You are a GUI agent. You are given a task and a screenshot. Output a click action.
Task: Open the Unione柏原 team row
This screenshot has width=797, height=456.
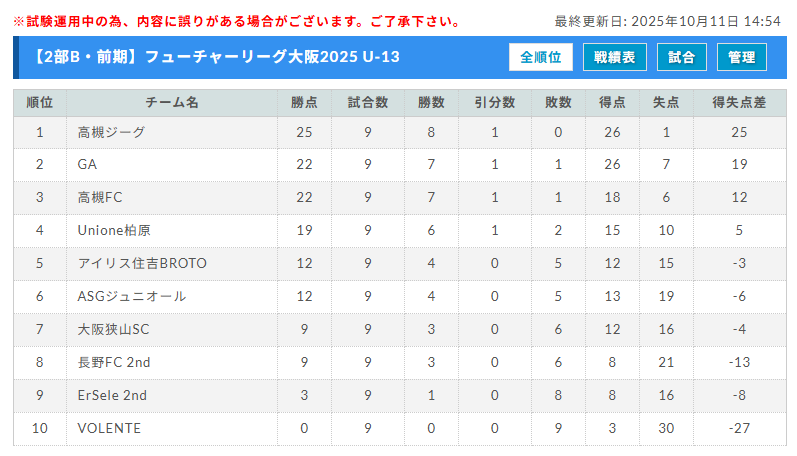(114, 230)
